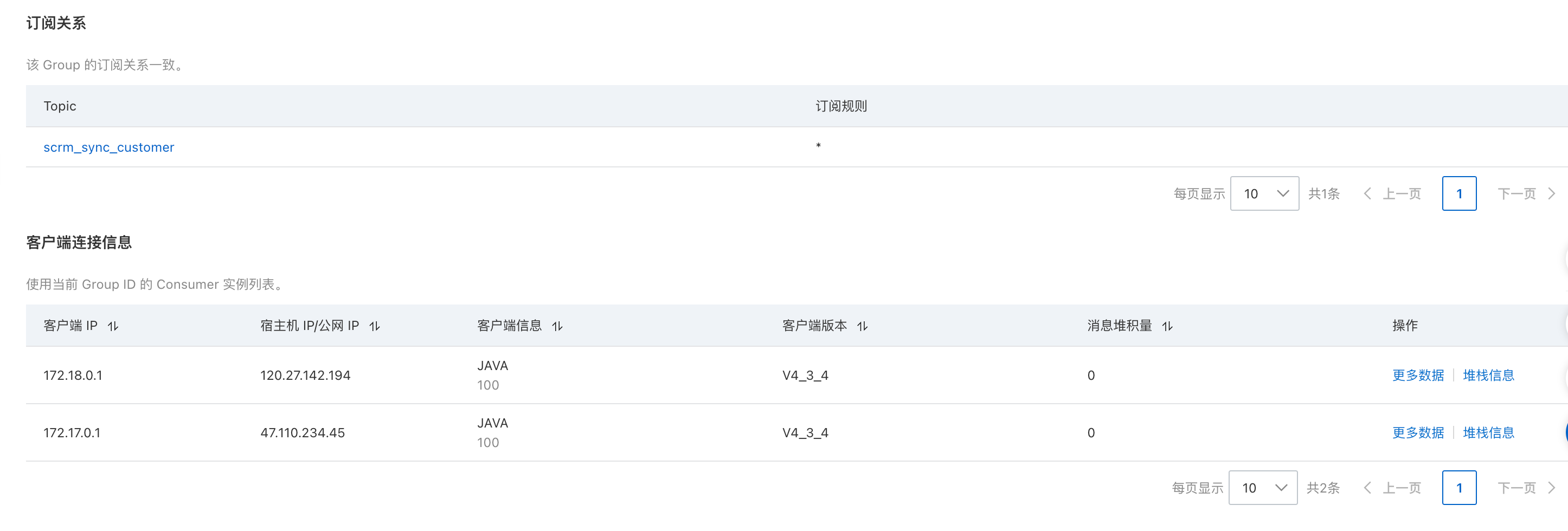Select page 1 in client list pagination
The image size is (1568, 531).
[x=1458, y=488]
